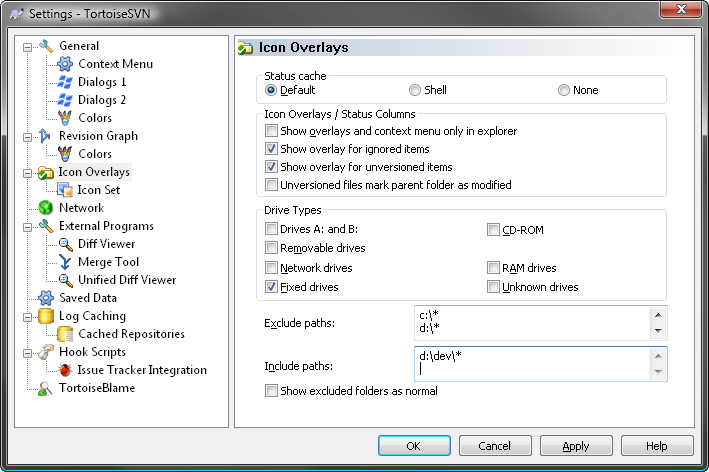Close the Settings window
The image size is (709, 472).
coord(681,9)
